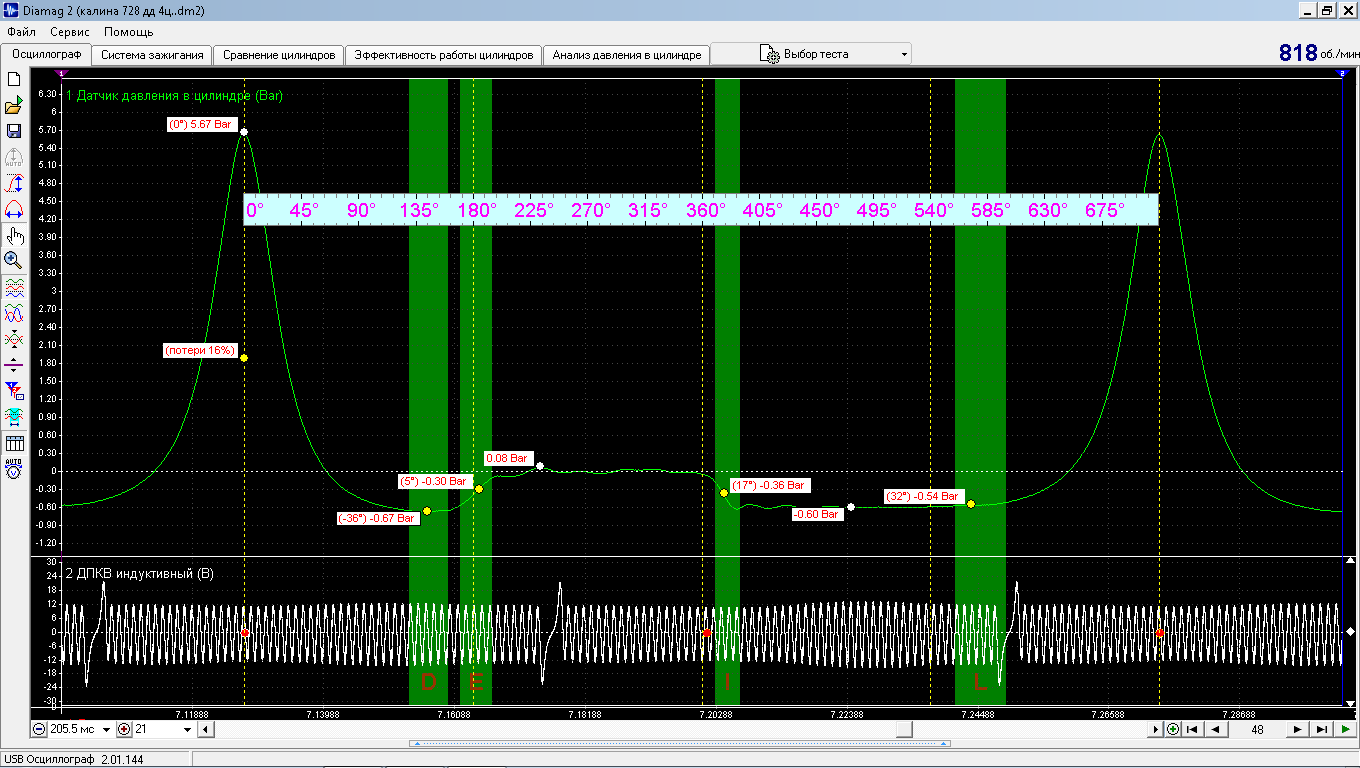Show the data table view icon
The height and width of the screenshot is (768, 1360).
point(14,443)
